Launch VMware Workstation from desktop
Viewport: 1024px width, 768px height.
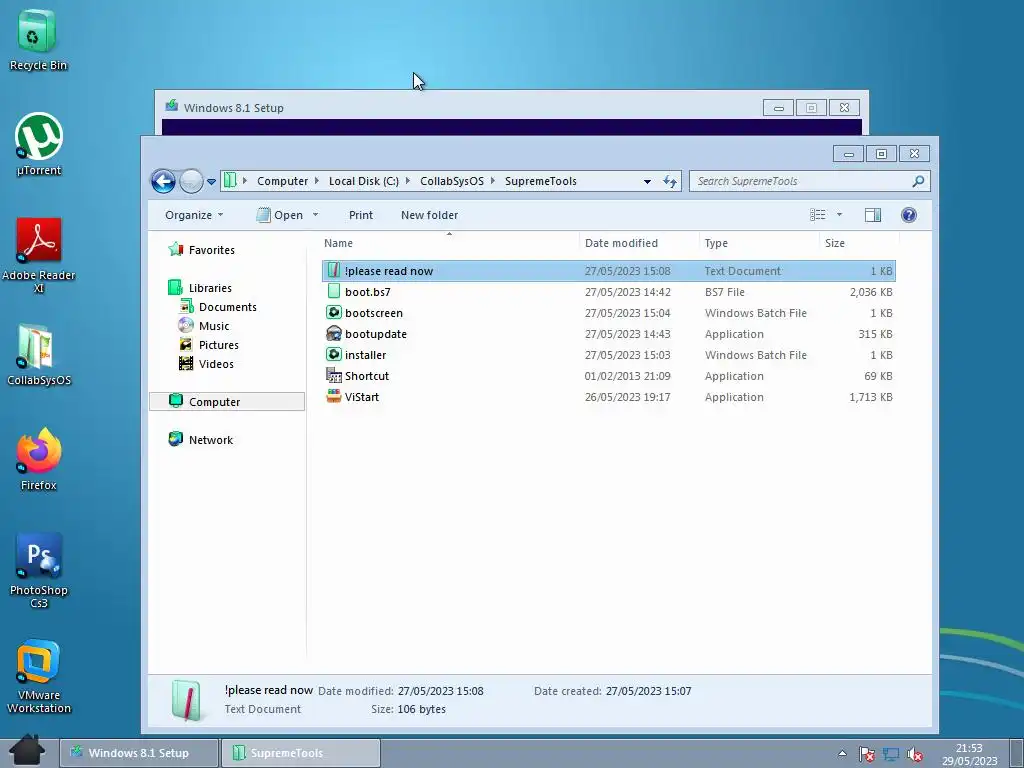pos(39,676)
